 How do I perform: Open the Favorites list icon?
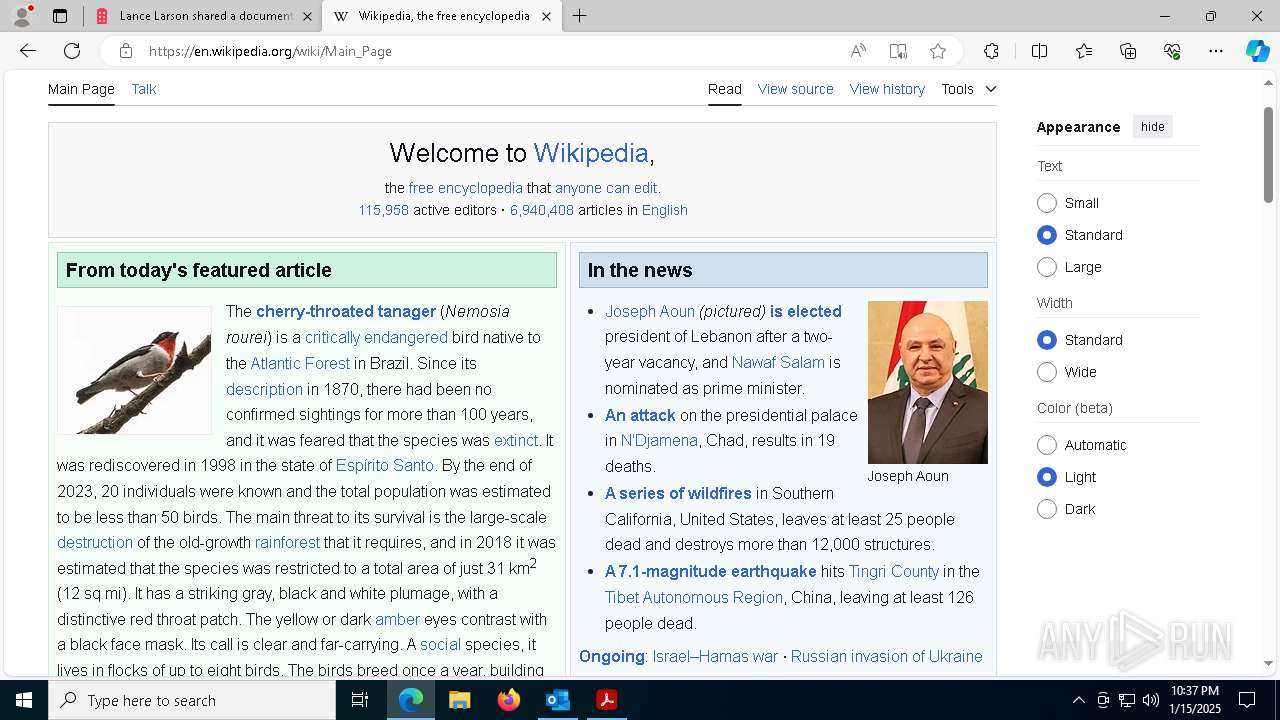1084,51
